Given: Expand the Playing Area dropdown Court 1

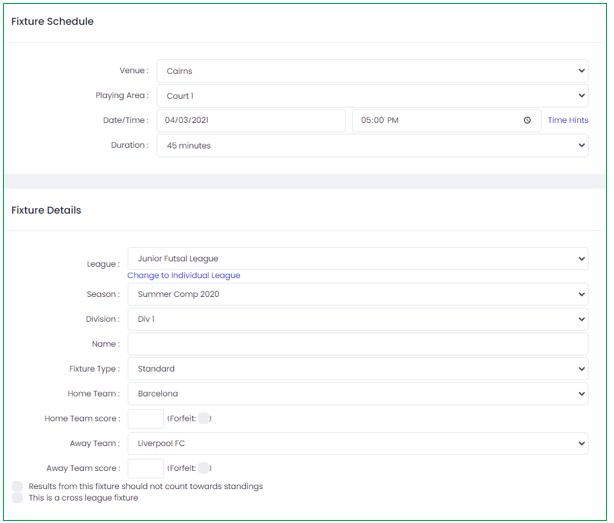Looking at the screenshot, I should (372, 96).
